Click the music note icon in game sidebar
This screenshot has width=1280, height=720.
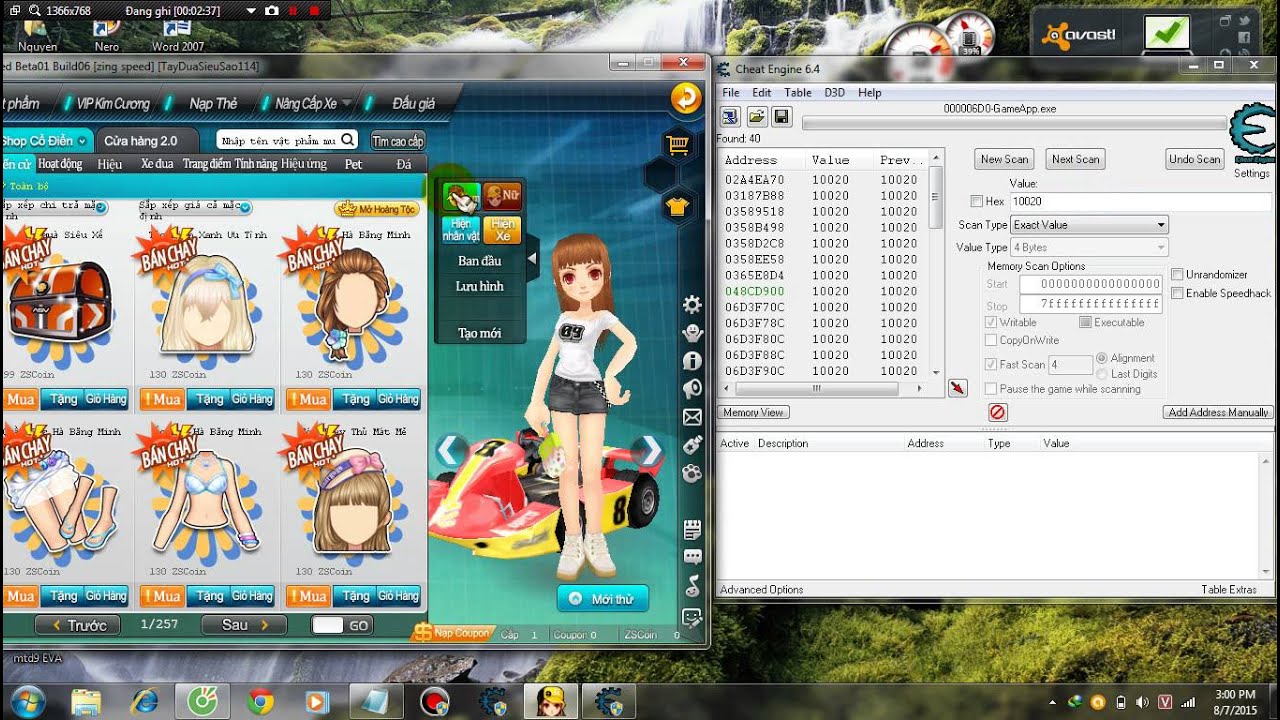click(x=691, y=586)
